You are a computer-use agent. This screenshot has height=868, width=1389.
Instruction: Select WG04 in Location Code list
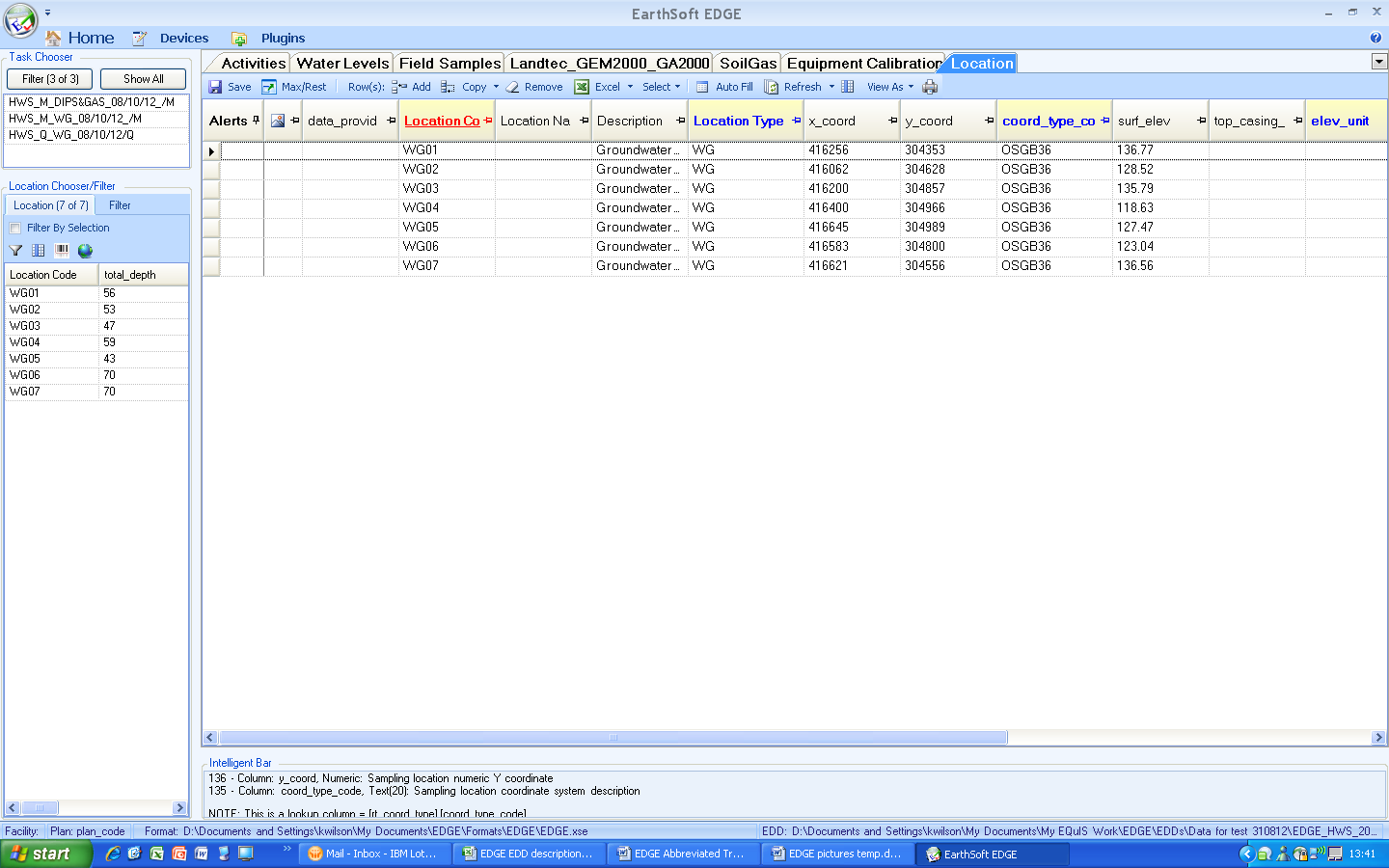pyautogui.click(x=51, y=342)
